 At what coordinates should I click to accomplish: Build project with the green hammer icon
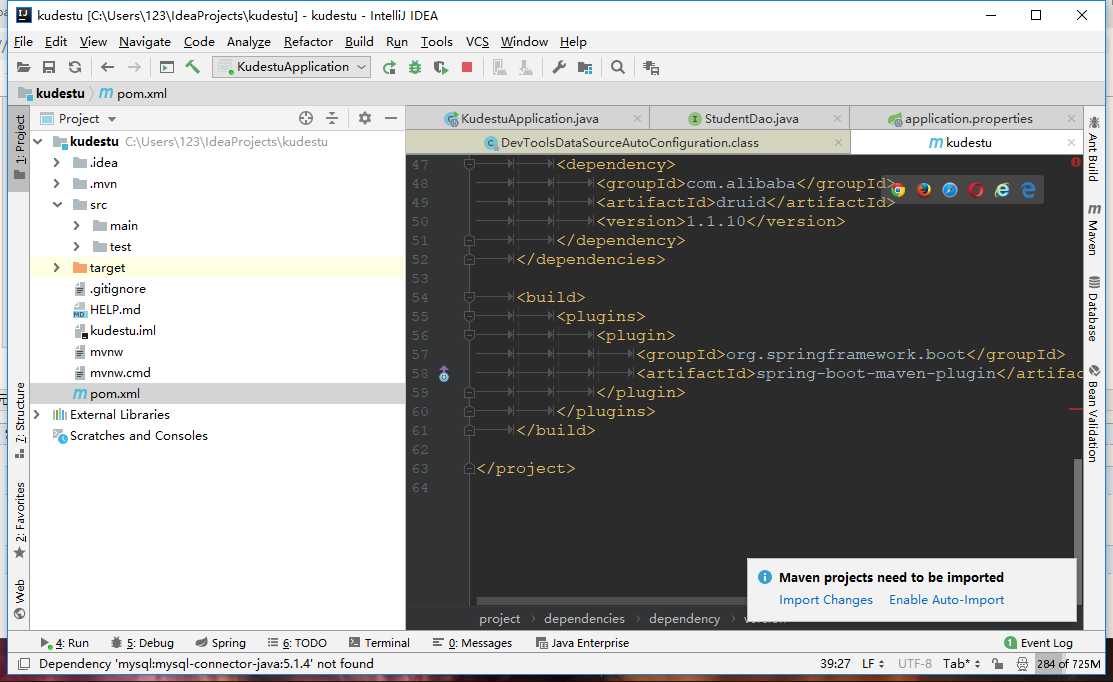[x=192, y=67]
